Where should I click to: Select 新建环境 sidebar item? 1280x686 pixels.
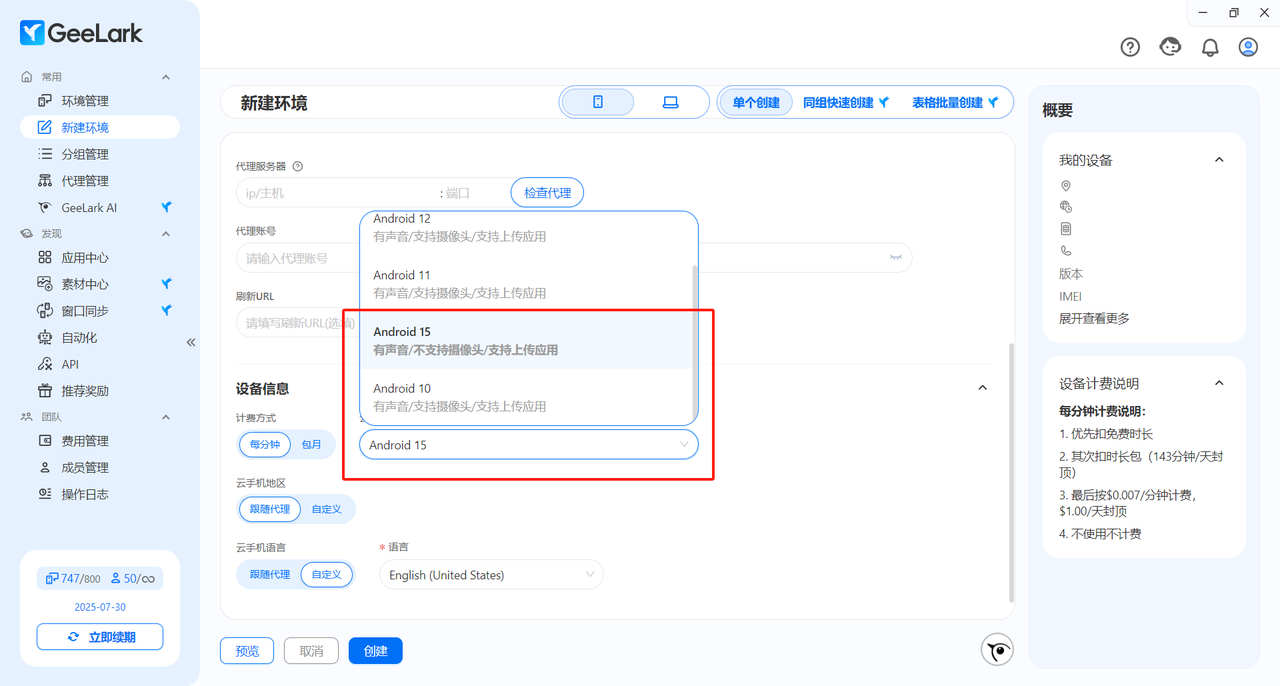[x=100, y=127]
